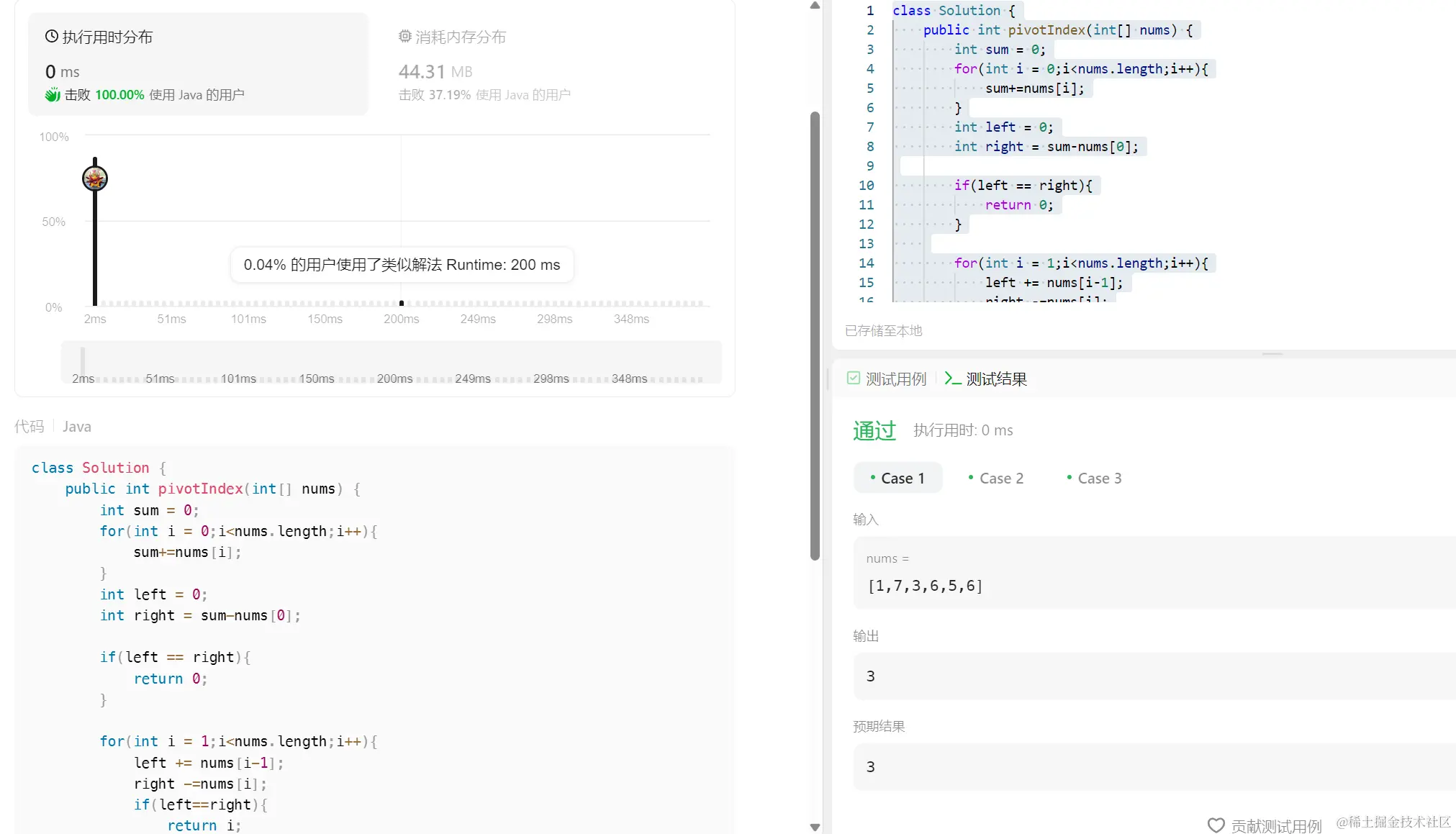Click the 贡献测试用例 link
The width and height of the screenshot is (1456, 834).
[x=1276, y=825]
